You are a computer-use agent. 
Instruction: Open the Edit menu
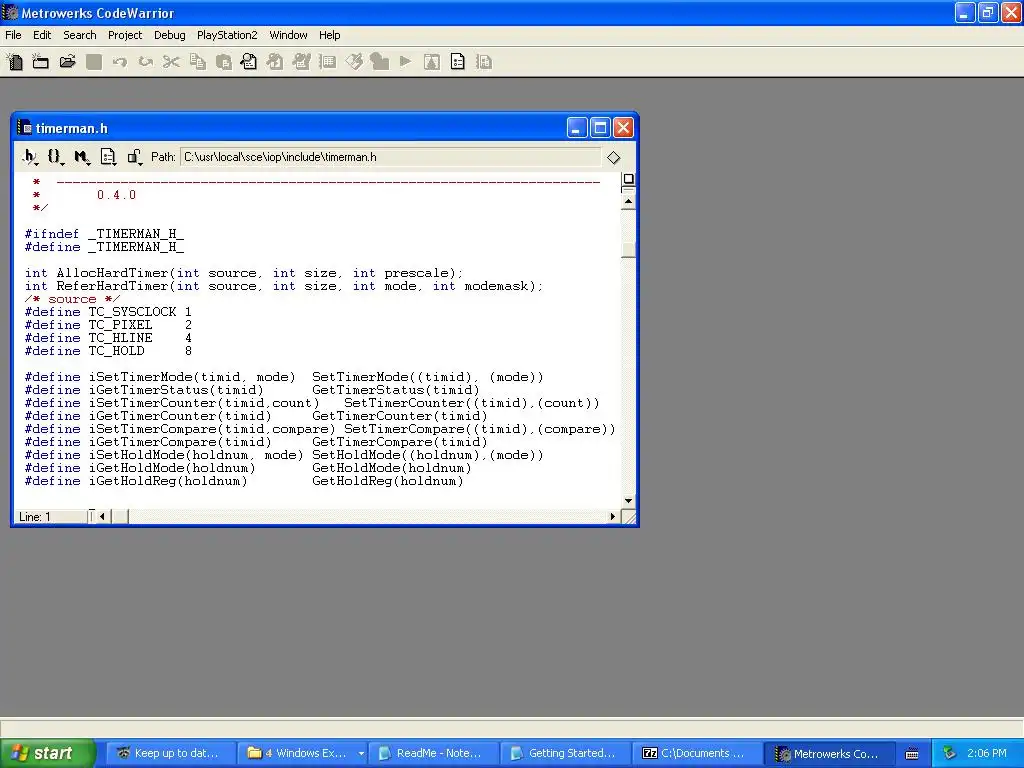(x=42, y=35)
